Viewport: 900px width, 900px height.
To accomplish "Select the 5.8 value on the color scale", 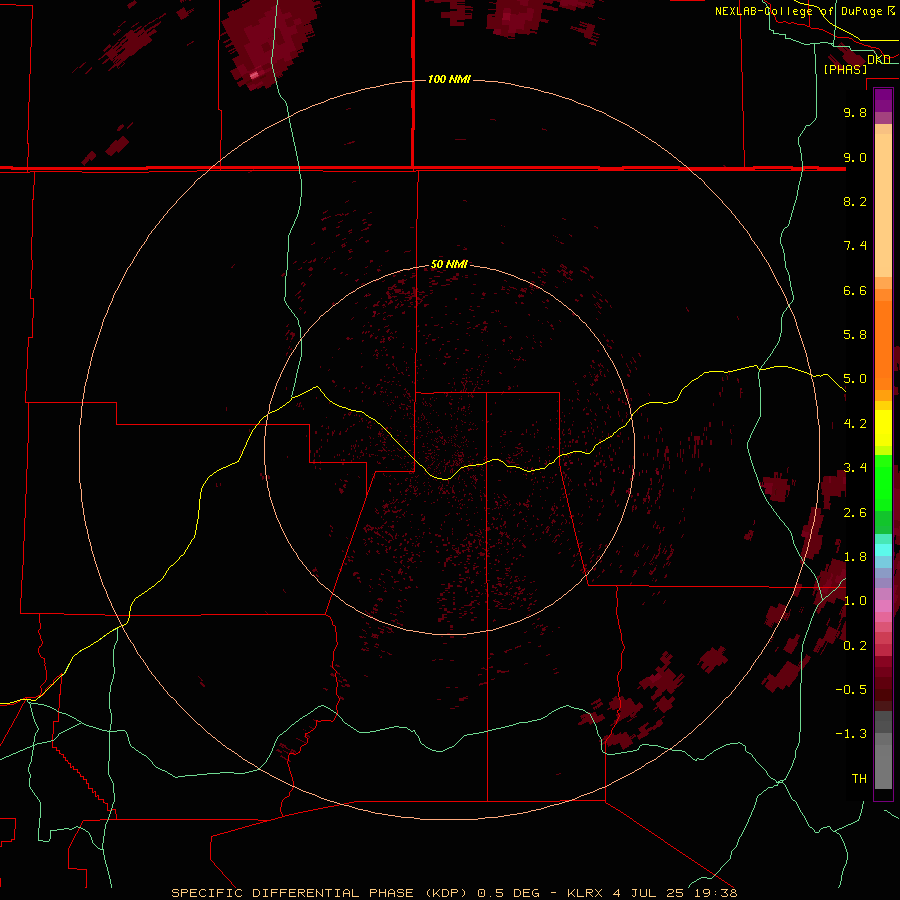I will click(x=855, y=335).
